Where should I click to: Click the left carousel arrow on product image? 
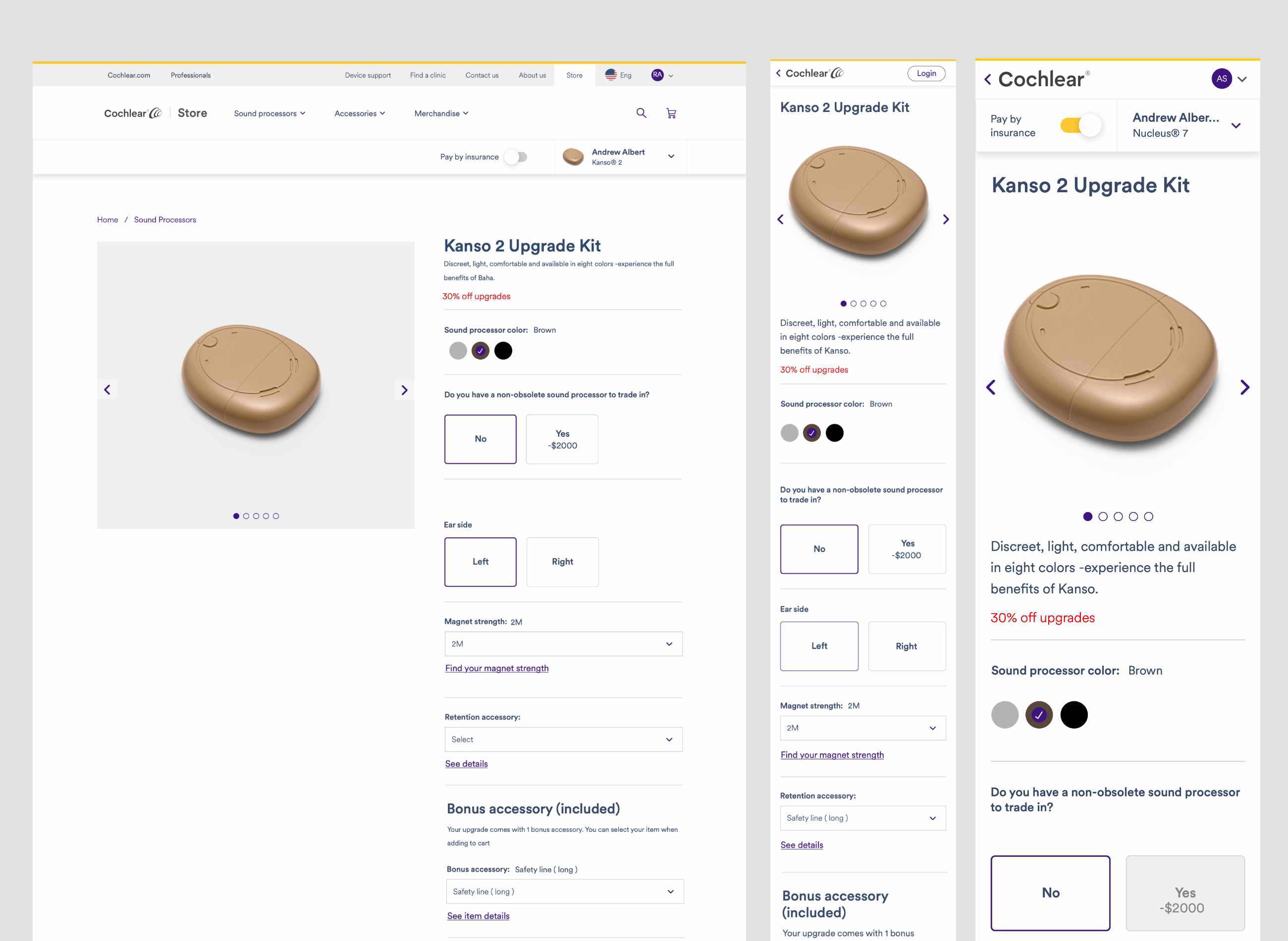[x=108, y=390]
